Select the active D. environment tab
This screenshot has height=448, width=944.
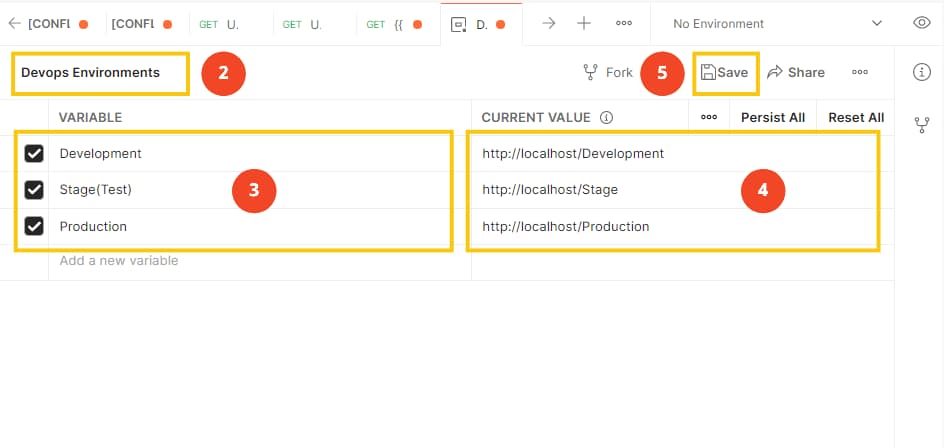[482, 24]
